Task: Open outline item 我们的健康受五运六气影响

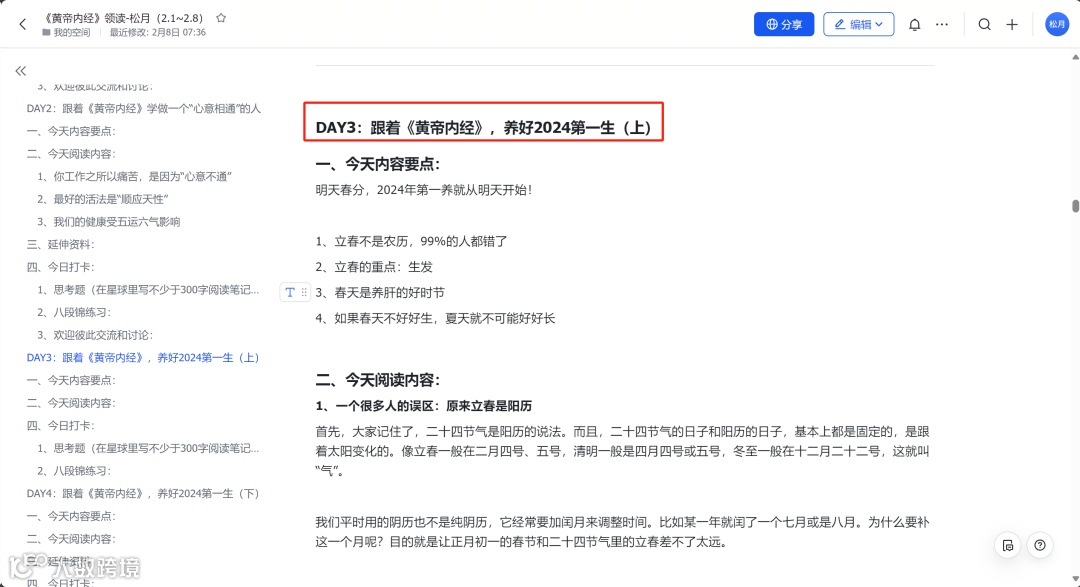Action: [x=109, y=222]
